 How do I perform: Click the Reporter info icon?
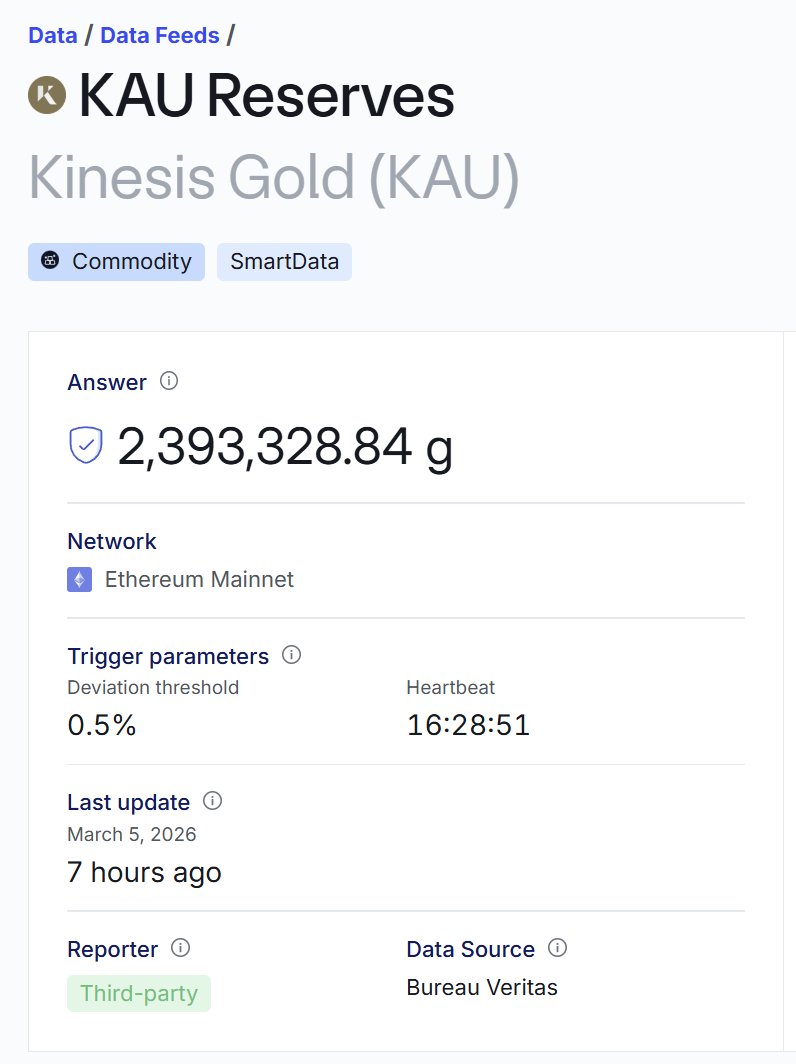pos(181,948)
